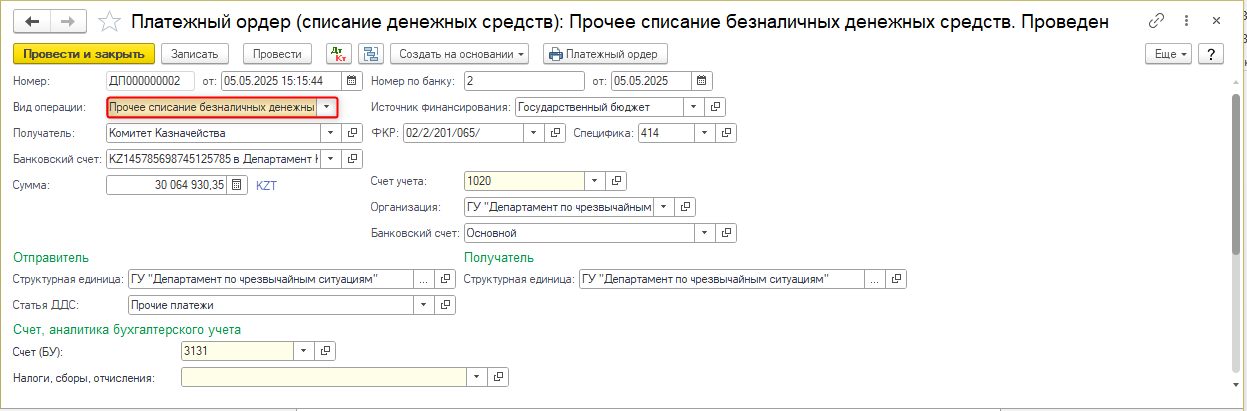Click the Дт/Кт postings icon
This screenshot has height=411, width=1247.
339,54
